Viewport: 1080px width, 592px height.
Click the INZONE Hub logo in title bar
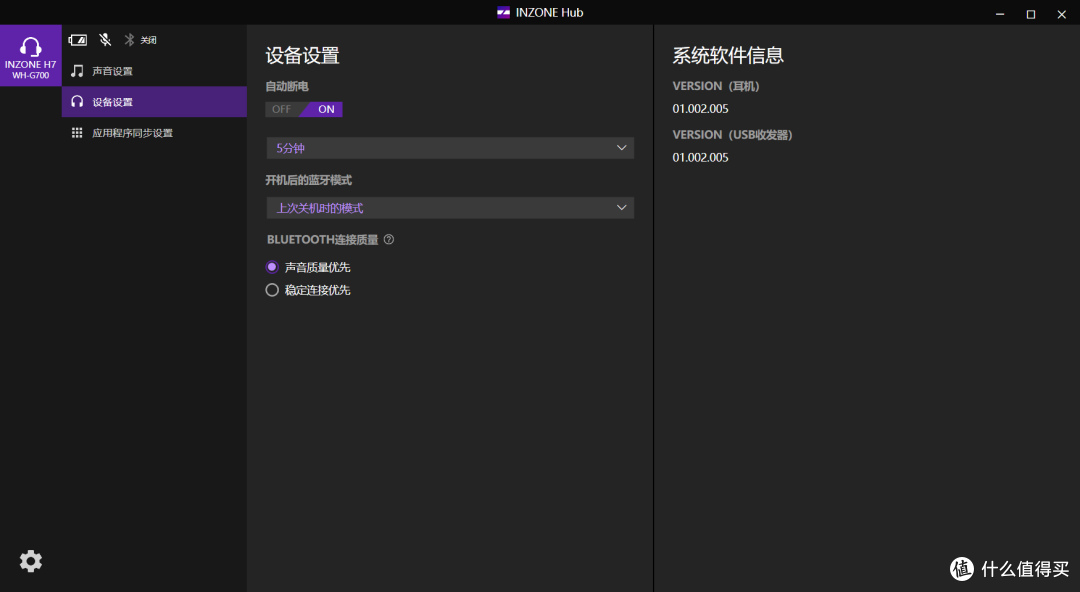pos(503,12)
